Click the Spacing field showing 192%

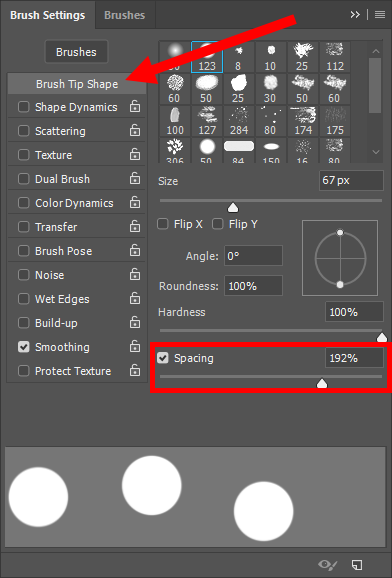click(354, 358)
